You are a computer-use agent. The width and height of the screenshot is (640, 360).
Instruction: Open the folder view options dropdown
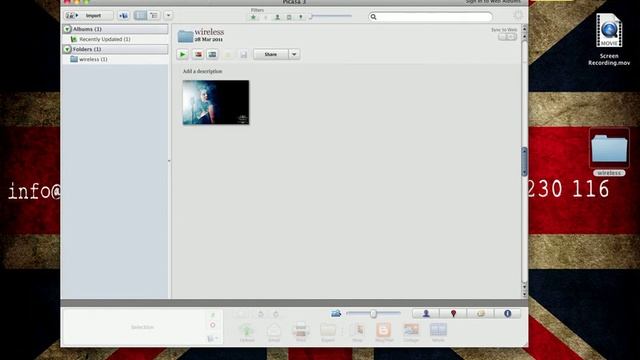point(168,16)
